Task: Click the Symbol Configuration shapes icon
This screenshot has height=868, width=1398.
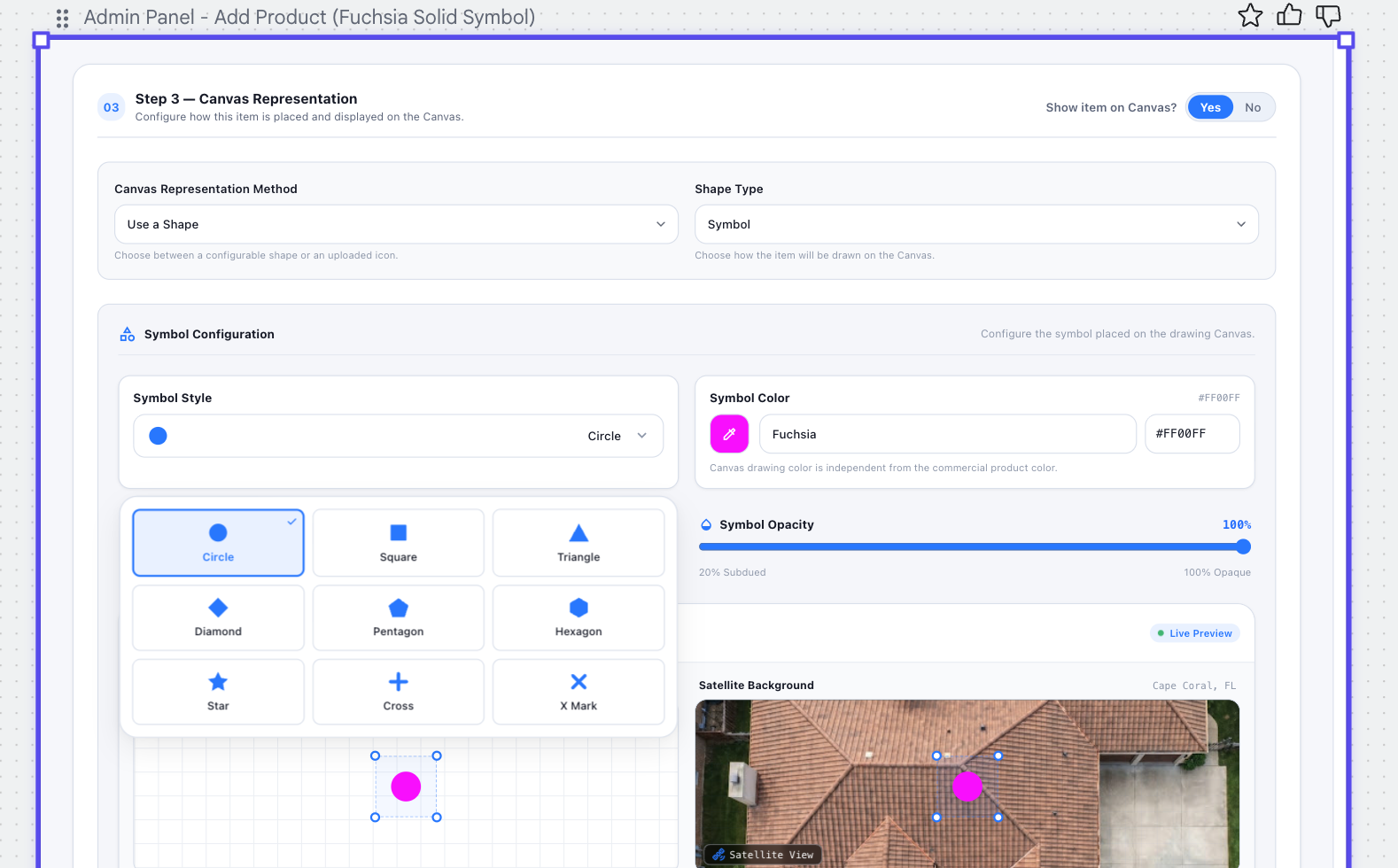Action: [128, 334]
